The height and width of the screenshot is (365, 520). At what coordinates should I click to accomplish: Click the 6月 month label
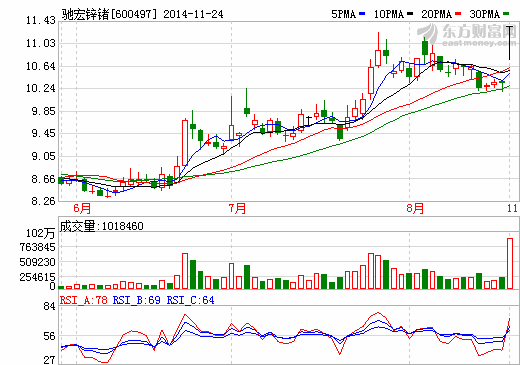click(x=82, y=208)
